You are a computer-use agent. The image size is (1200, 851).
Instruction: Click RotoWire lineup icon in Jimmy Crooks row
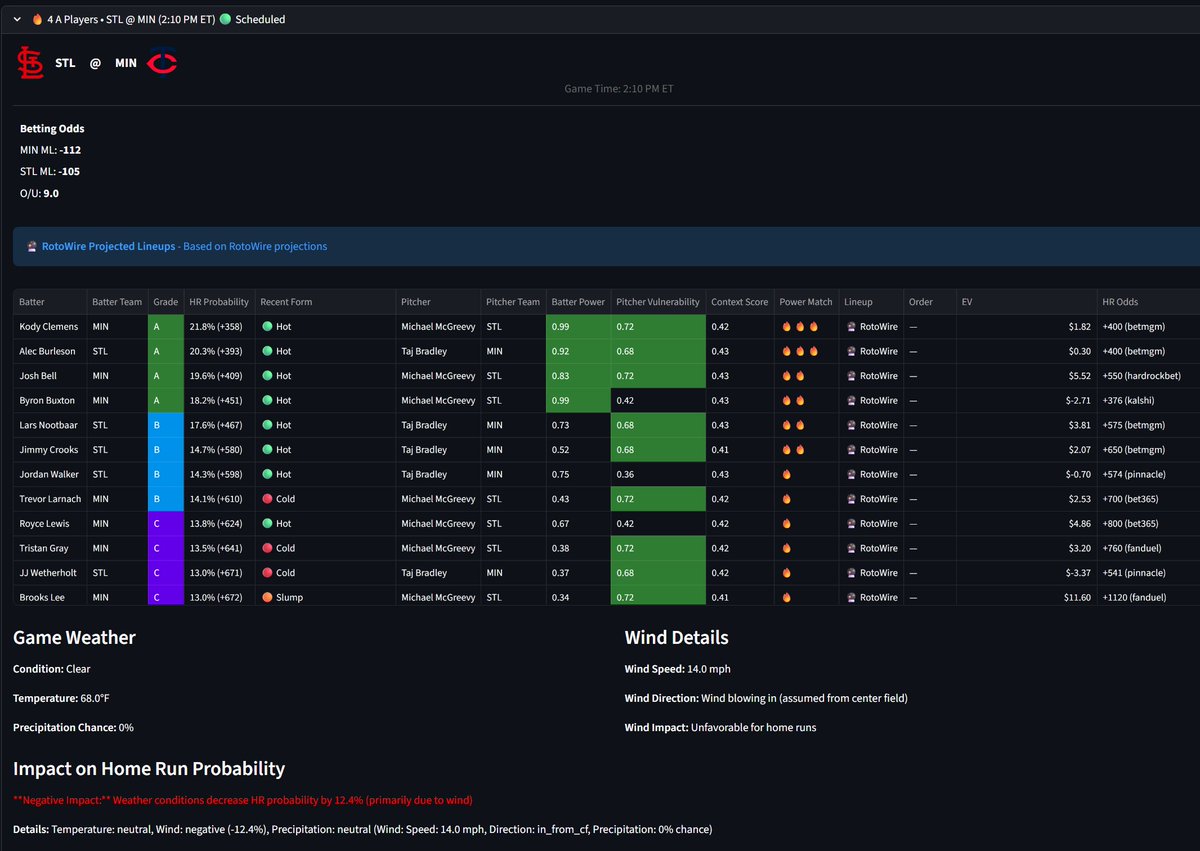click(x=852, y=450)
